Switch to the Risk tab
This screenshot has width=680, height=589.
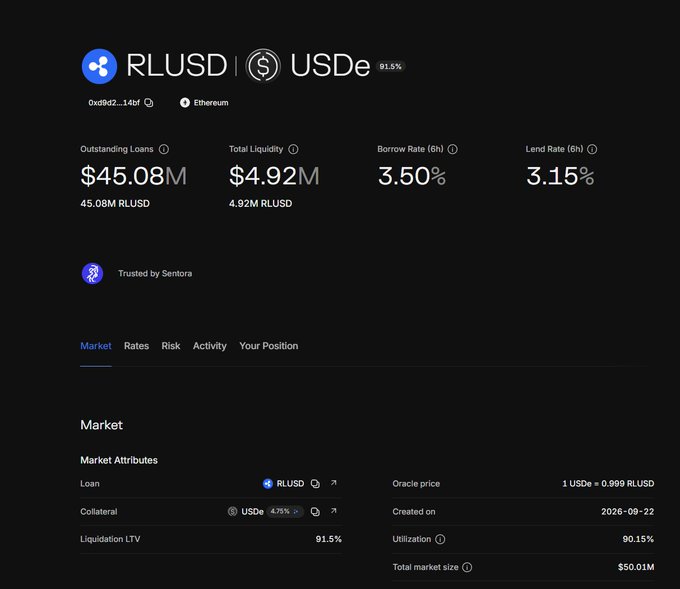click(x=171, y=346)
